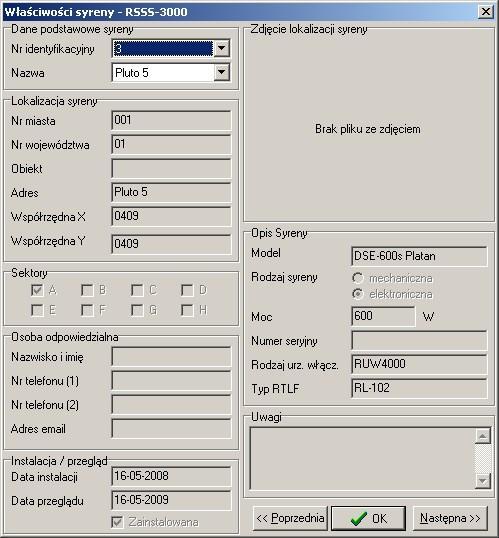This screenshot has height=538, width=499.
Task: Click the Model field DSE-600s Platan
Action: (x=419, y=256)
